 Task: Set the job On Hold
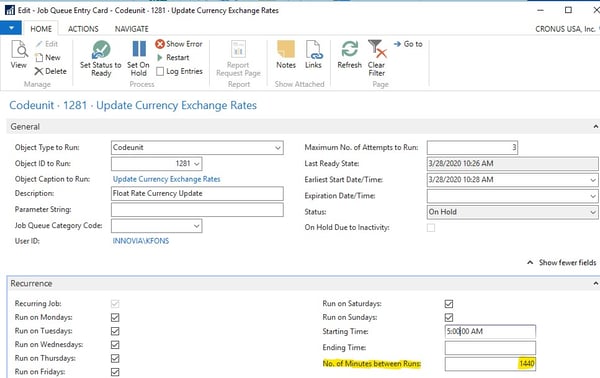(139, 59)
